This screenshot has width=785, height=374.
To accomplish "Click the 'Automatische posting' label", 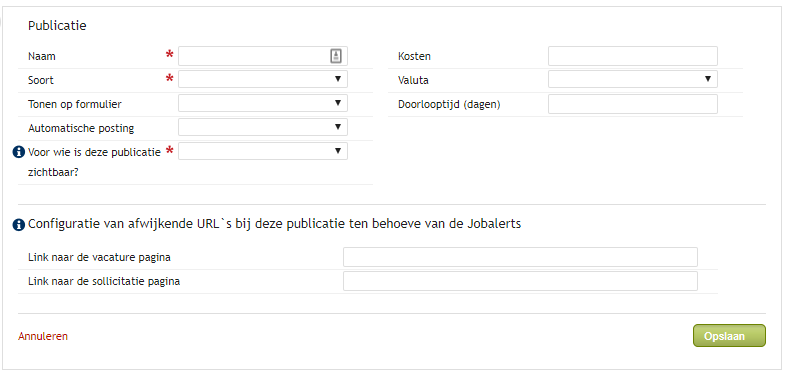I will pyautogui.click(x=81, y=129).
